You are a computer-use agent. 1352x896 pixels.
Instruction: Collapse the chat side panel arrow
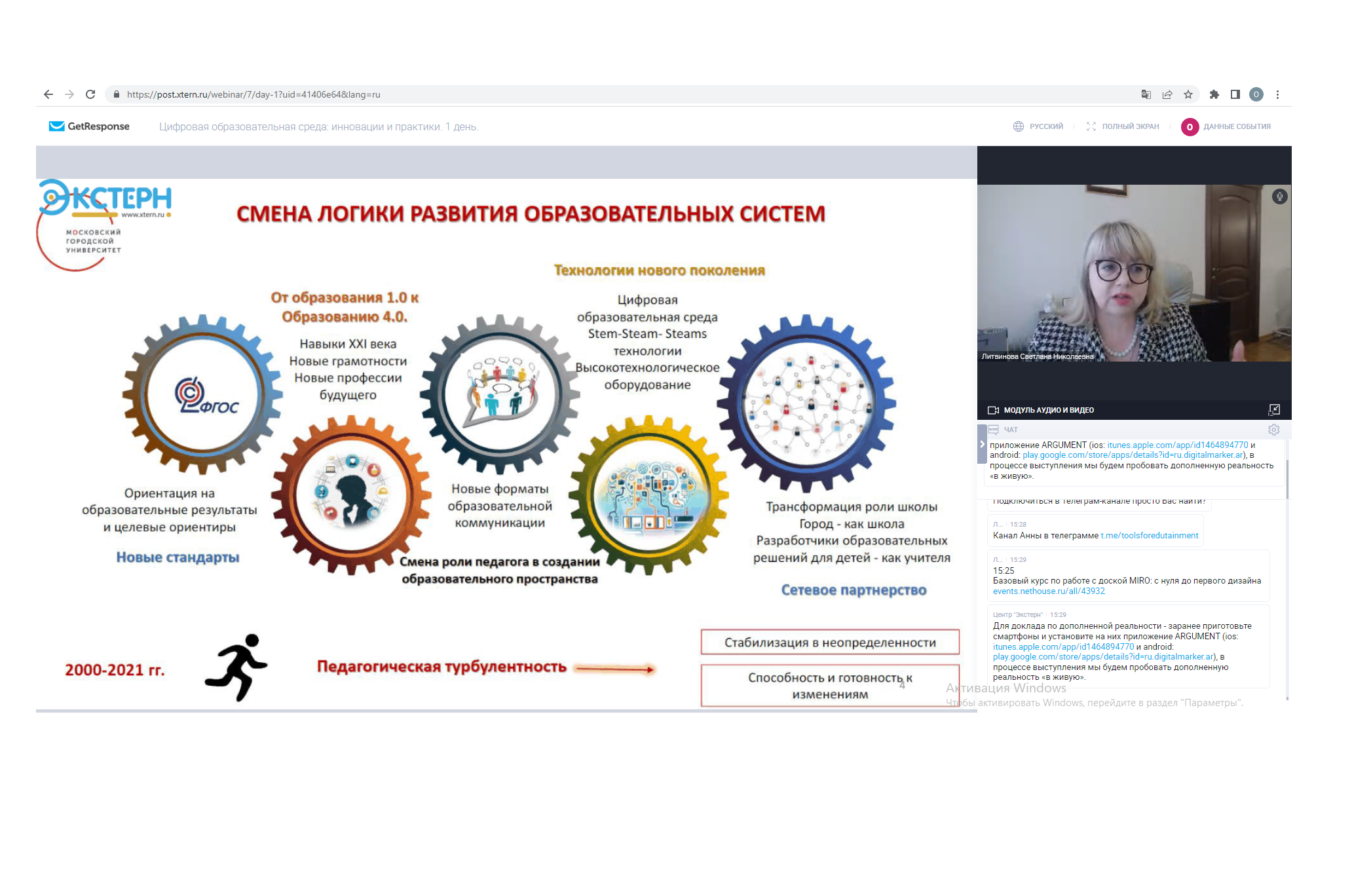click(982, 444)
